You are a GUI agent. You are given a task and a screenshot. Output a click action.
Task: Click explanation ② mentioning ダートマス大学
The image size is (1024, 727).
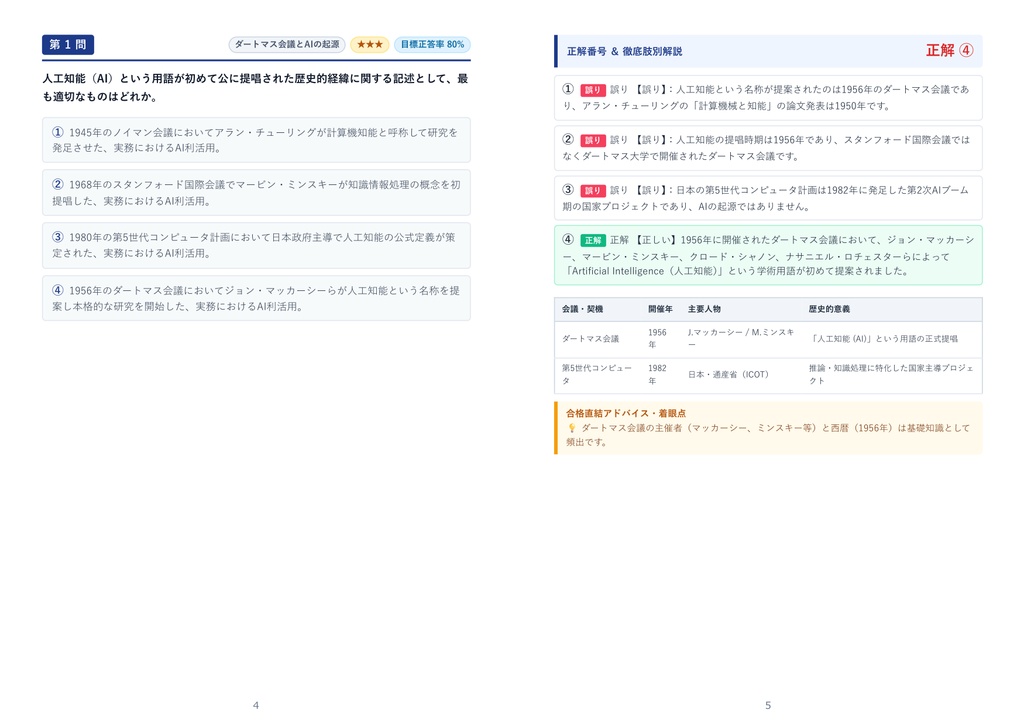click(x=768, y=148)
